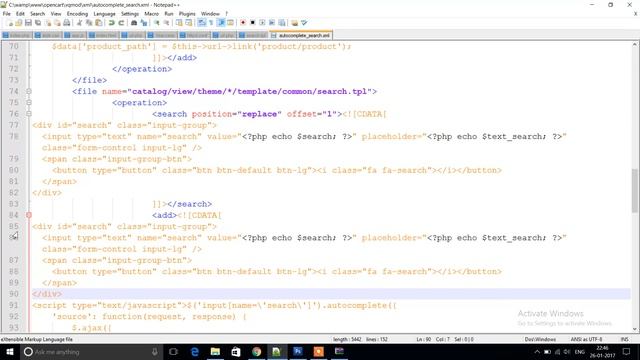Click the INS indicator in status bar
Image resolution: width=640 pixels, height=360 pixels.
click(x=624, y=339)
